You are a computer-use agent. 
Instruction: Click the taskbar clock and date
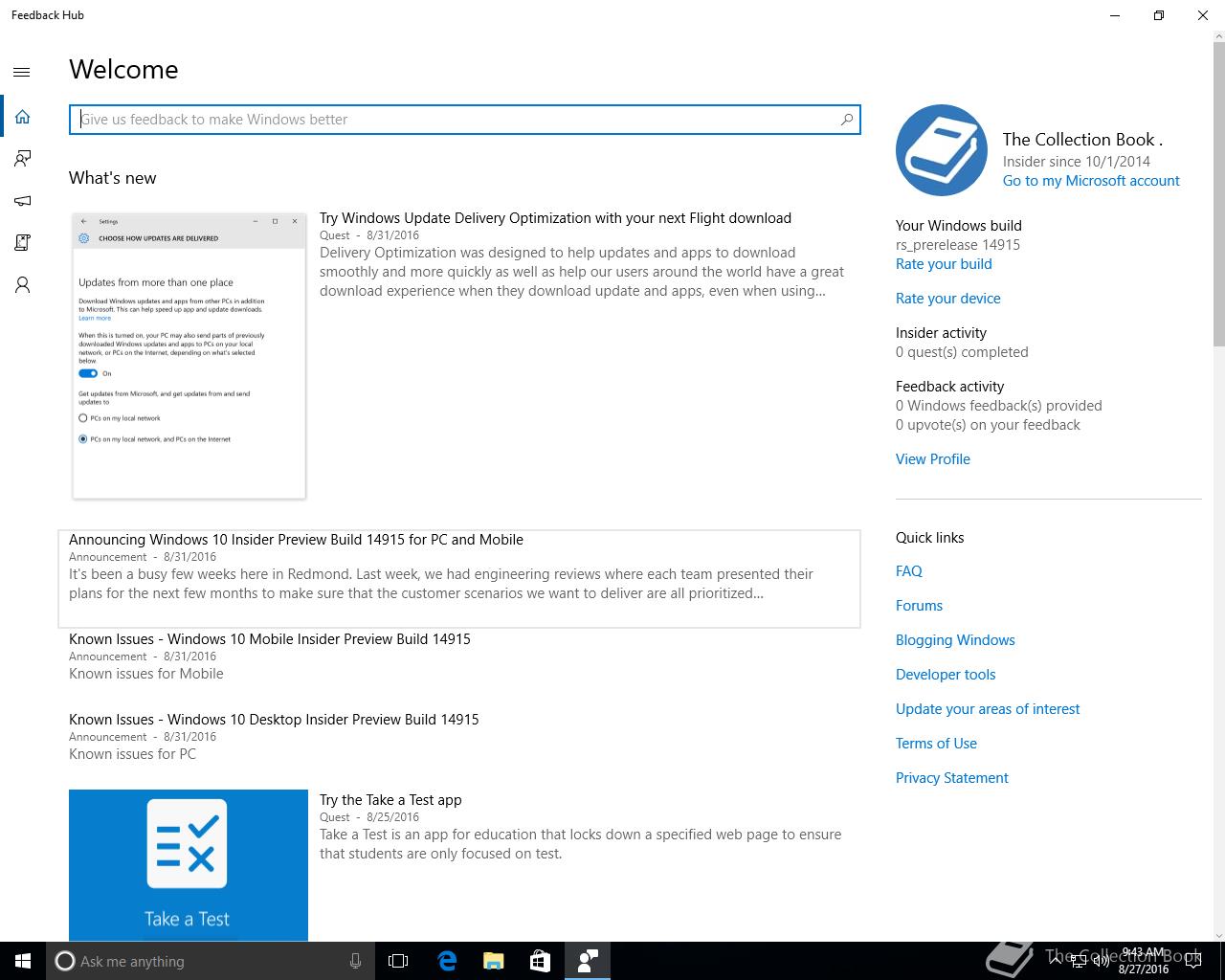pos(1144,961)
